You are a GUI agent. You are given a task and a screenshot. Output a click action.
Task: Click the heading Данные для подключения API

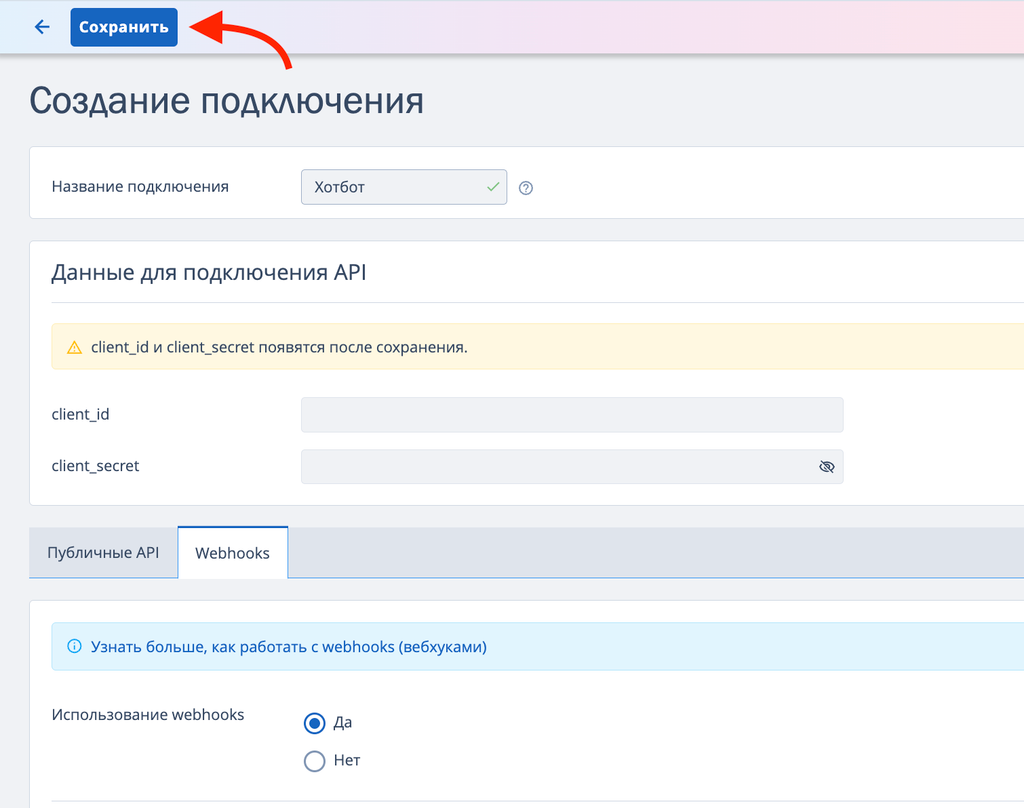(x=209, y=272)
